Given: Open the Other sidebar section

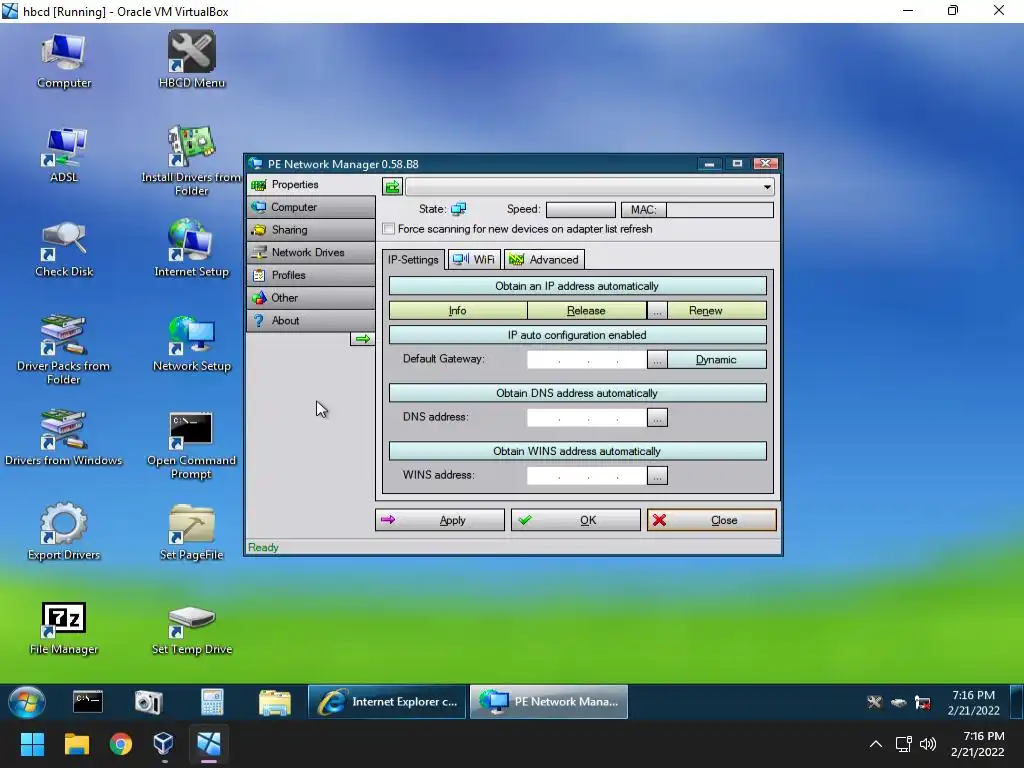Looking at the screenshot, I should click(311, 298).
